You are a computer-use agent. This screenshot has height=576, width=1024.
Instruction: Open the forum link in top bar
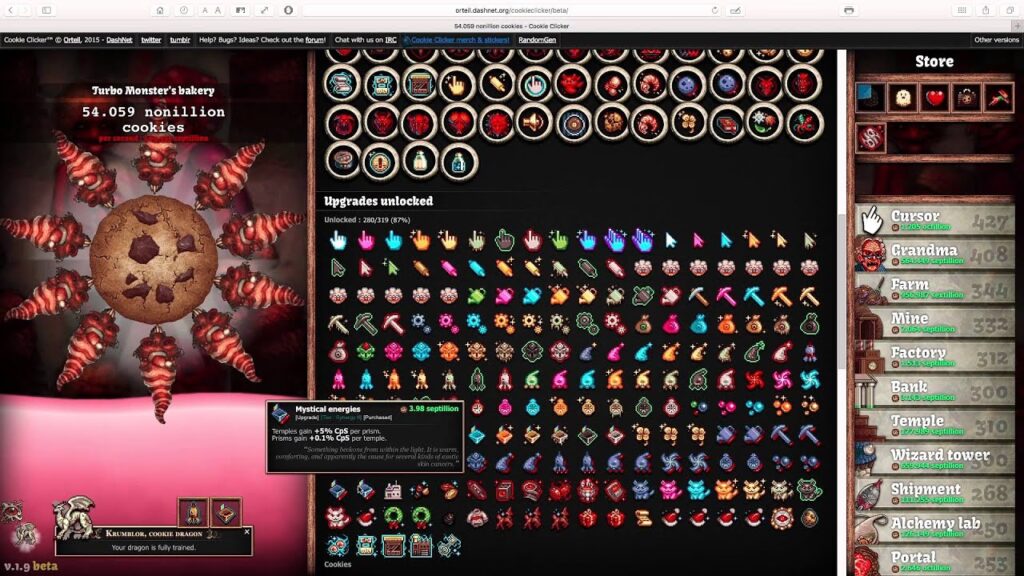(x=315, y=40)
